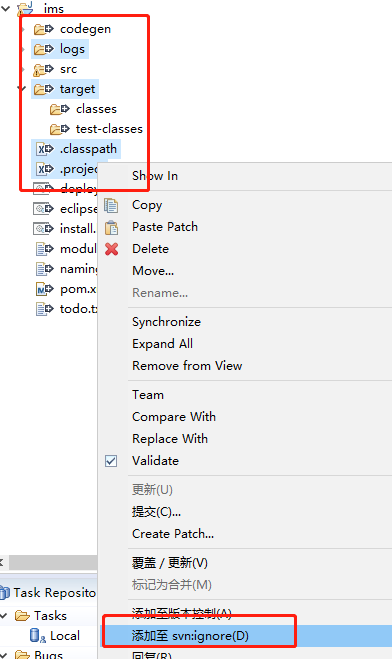Image resolution: width=392 pixels, height=659 pixels.
Task: Click the naming file icon
Action: tap(45, 269)
